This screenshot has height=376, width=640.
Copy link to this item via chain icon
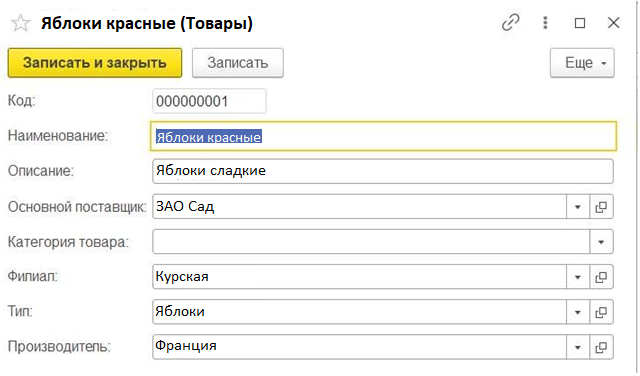coord(511,22)
